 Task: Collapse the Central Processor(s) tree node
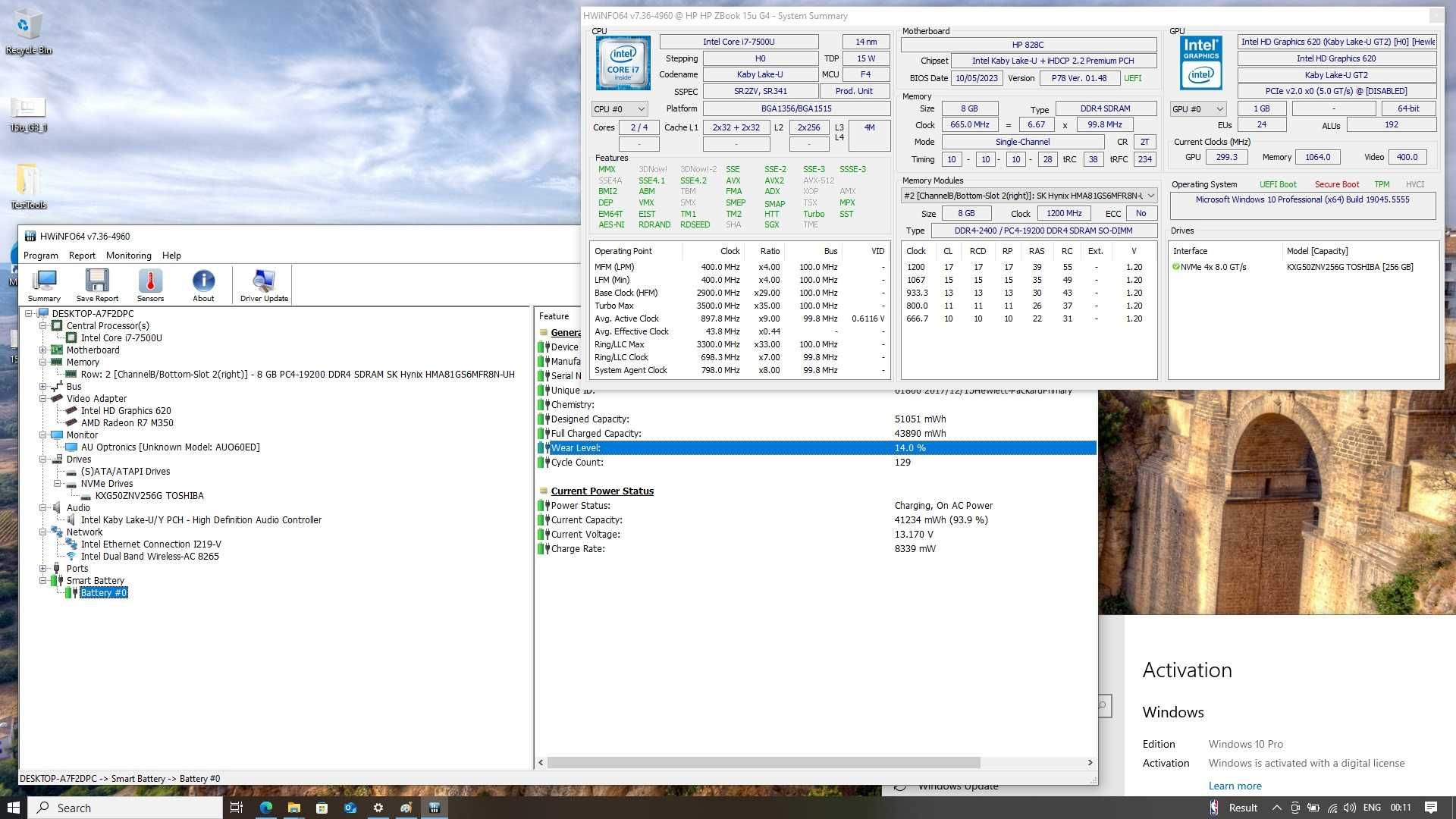(43, 325)
